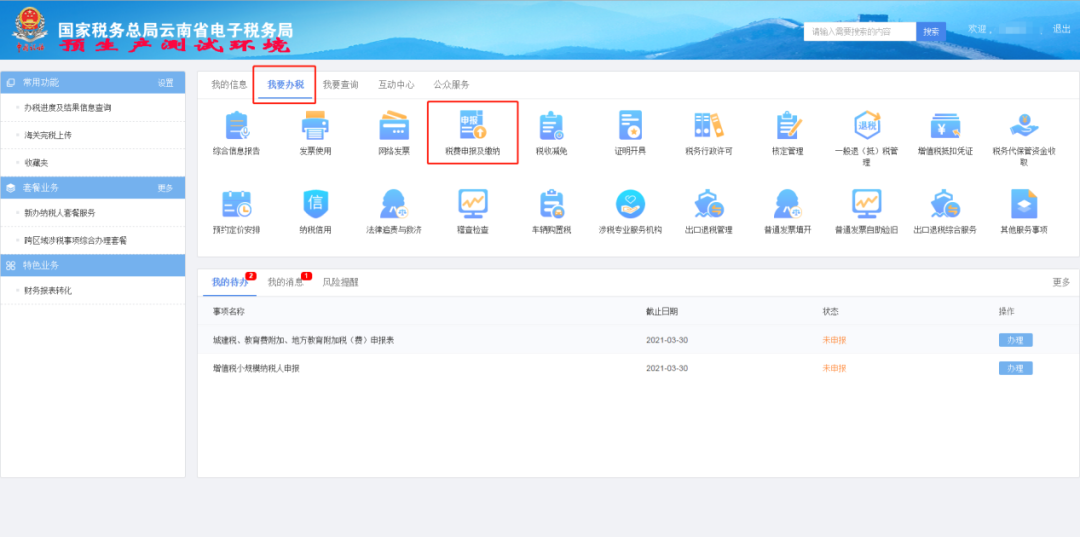Image resolution: width=1080 pixels, height=537 pixels.
Task: Switch to 我要办税 tab
Action: (285, 85)
